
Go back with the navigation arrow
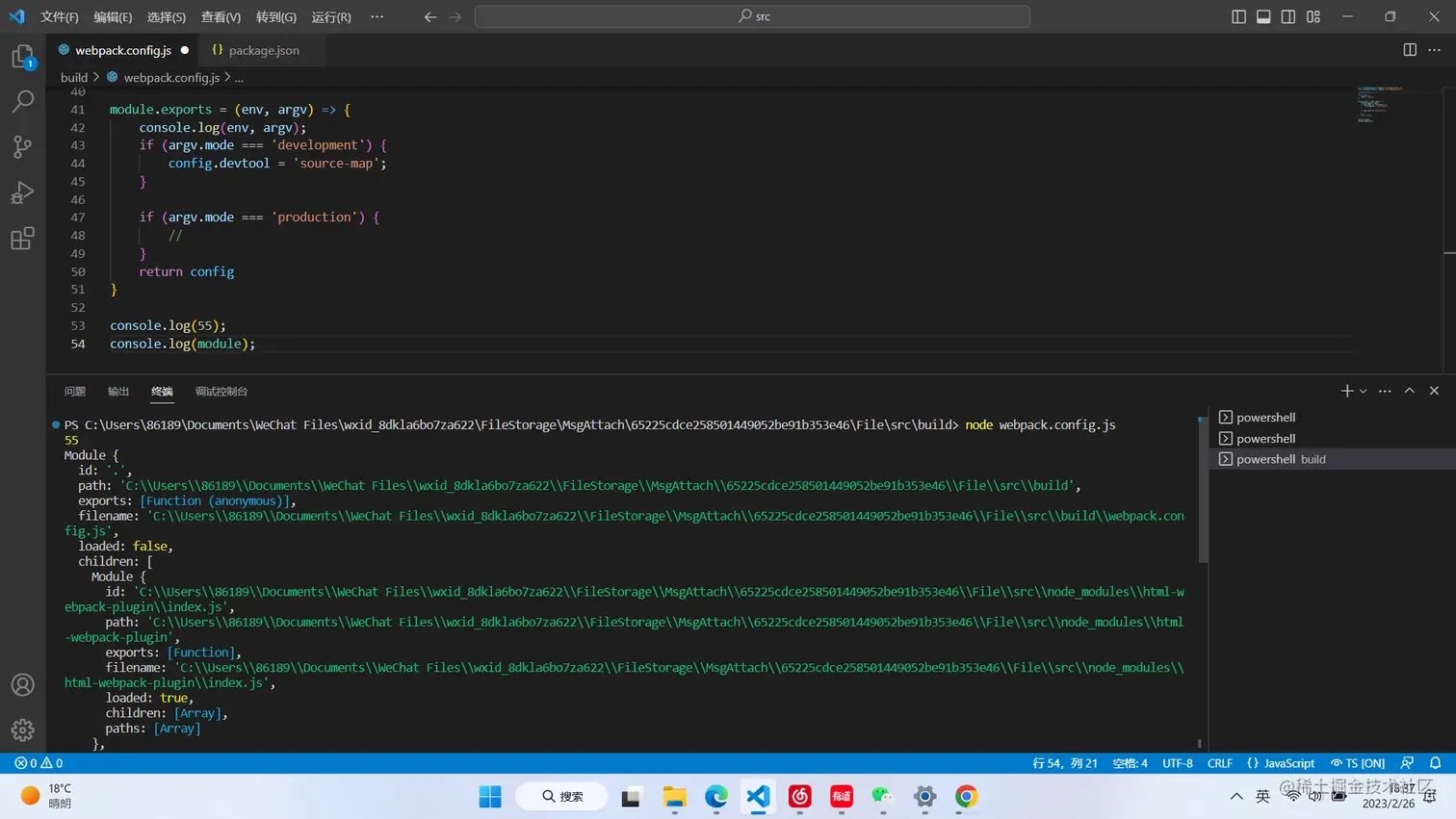[430, 16]
